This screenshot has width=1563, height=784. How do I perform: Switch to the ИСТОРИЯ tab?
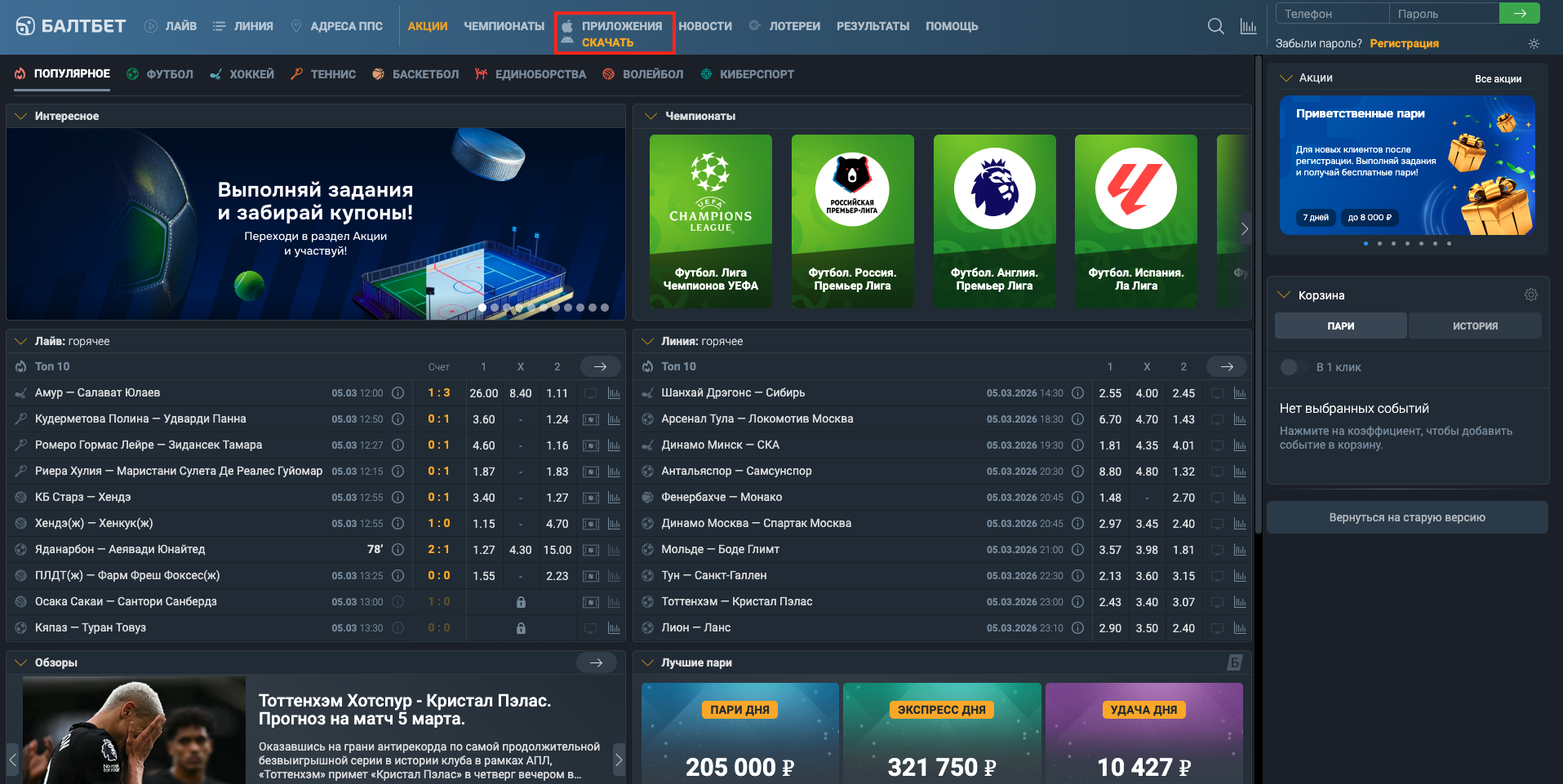coord(1474,326)
